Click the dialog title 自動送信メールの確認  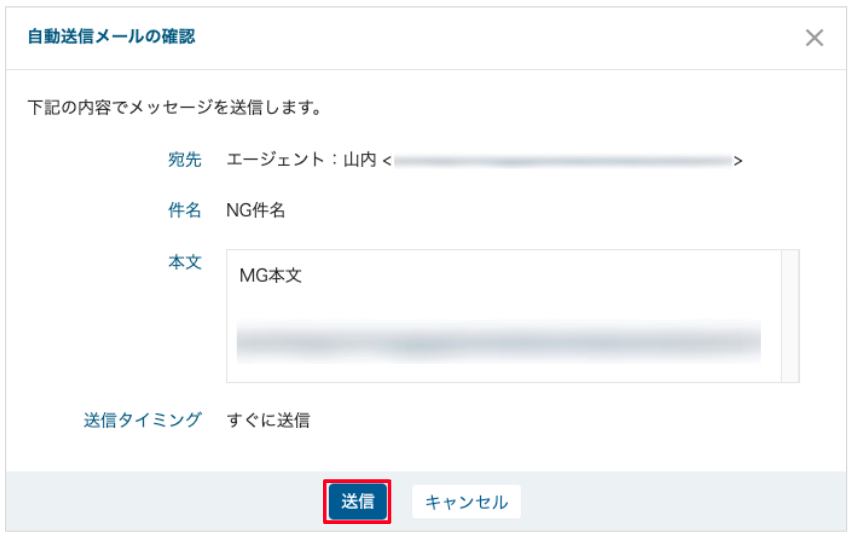click(110, 37)
